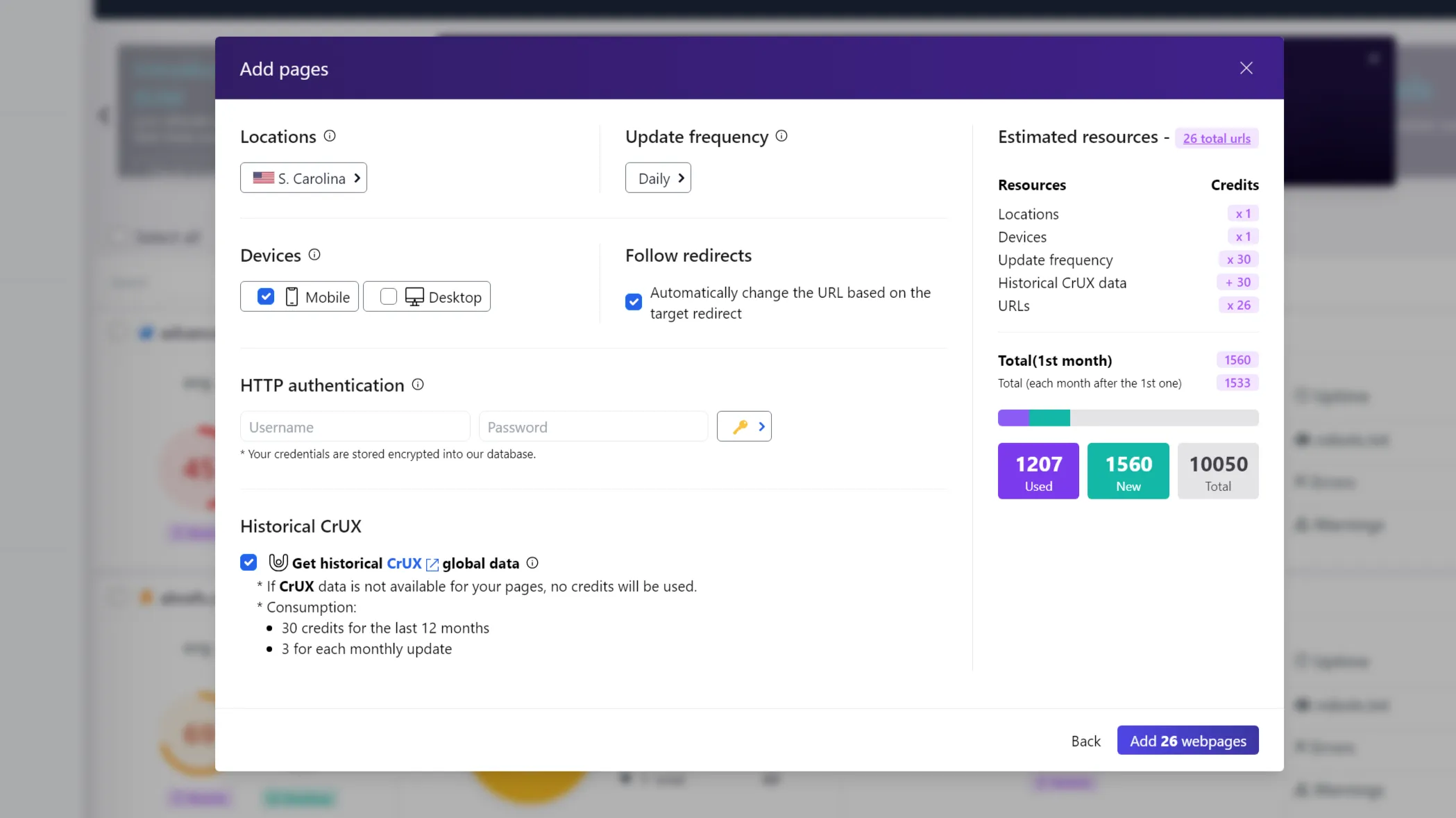The image size is (1456, 818).
Task: Focus the Username input field
Action: [x=355, y=427]
